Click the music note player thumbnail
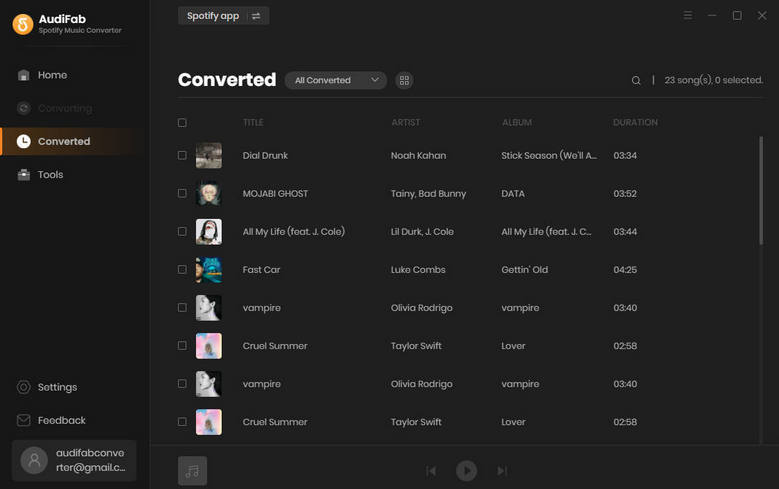Screen dimensions: 779x489 [x=192, y=471]
